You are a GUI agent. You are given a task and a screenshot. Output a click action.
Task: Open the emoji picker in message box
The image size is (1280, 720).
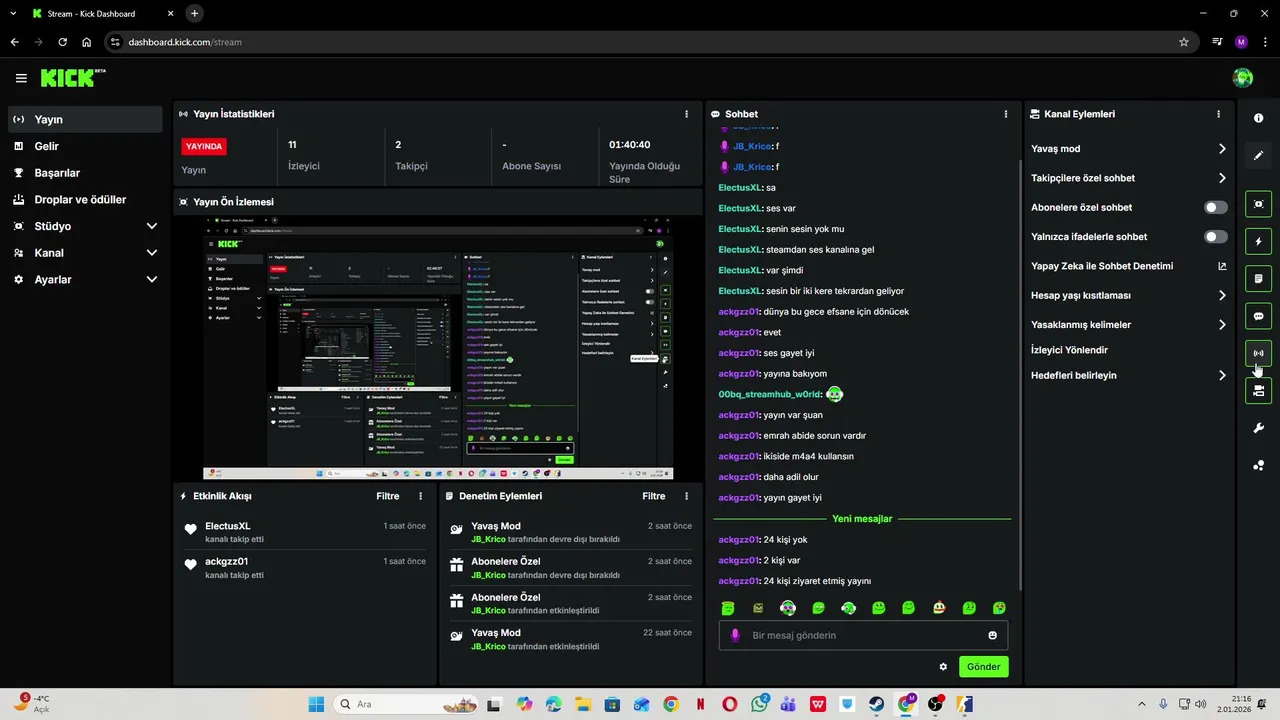[993, 635]
